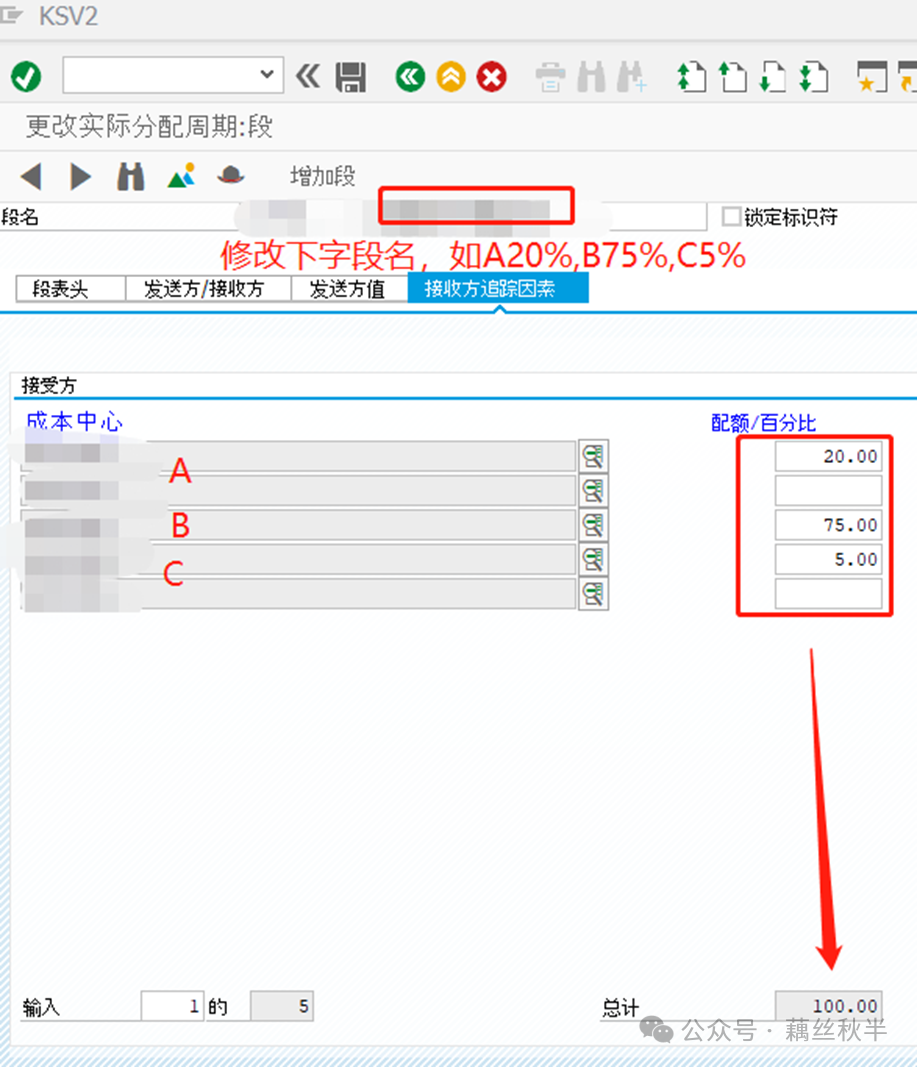
Task: Go to the Next Page icon
Action: click(x=773, y=77)
